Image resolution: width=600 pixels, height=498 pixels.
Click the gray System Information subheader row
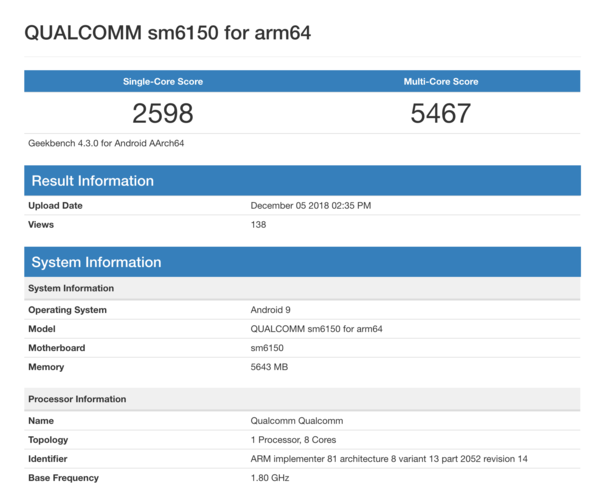302,288
